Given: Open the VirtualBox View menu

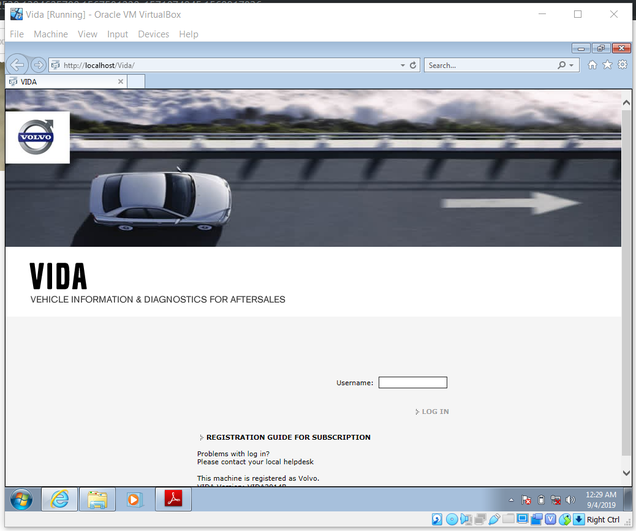Looking at the screenshot, I should tap(88, 34).
